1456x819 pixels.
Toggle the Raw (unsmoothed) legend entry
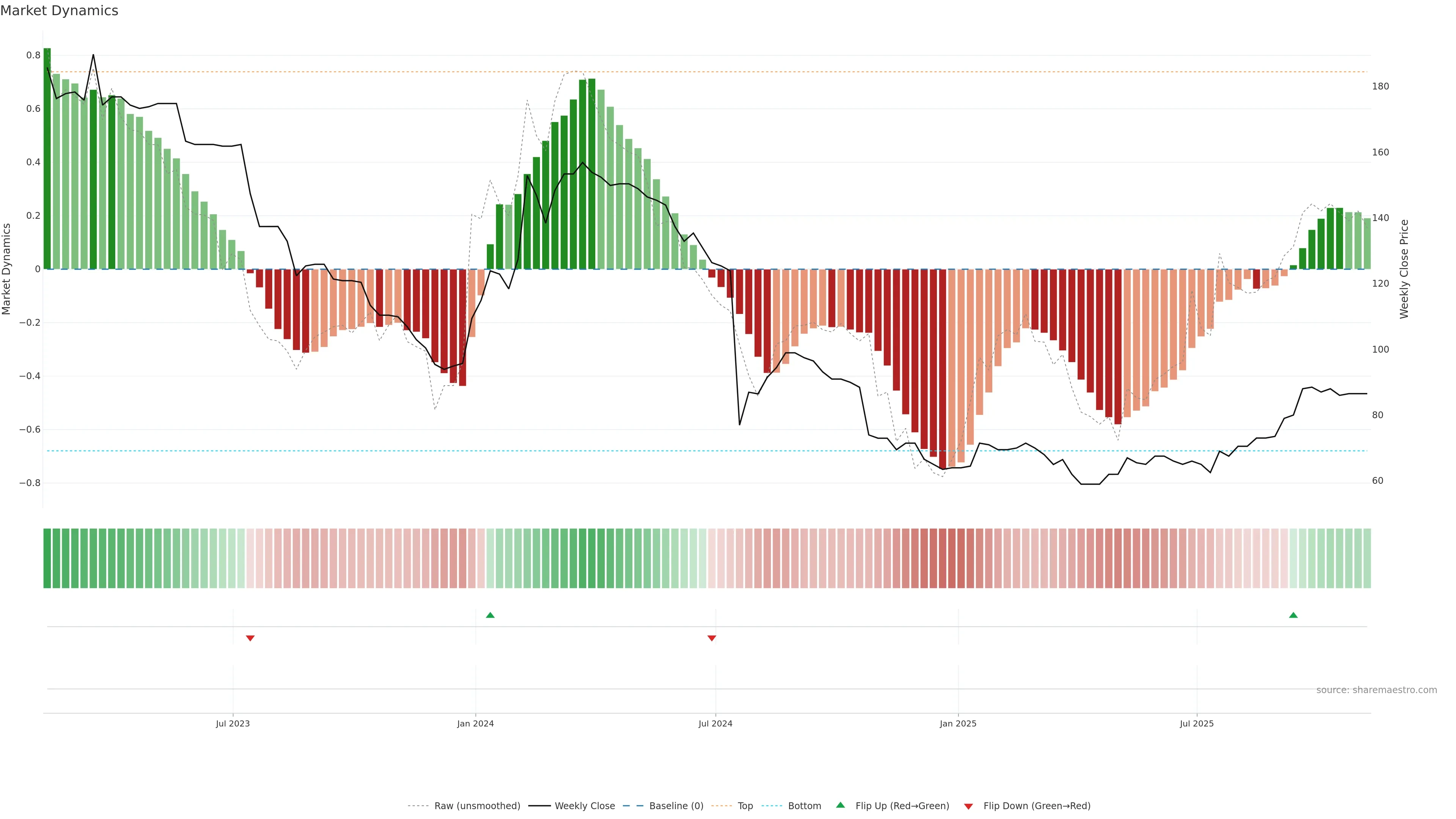point(477,806)
